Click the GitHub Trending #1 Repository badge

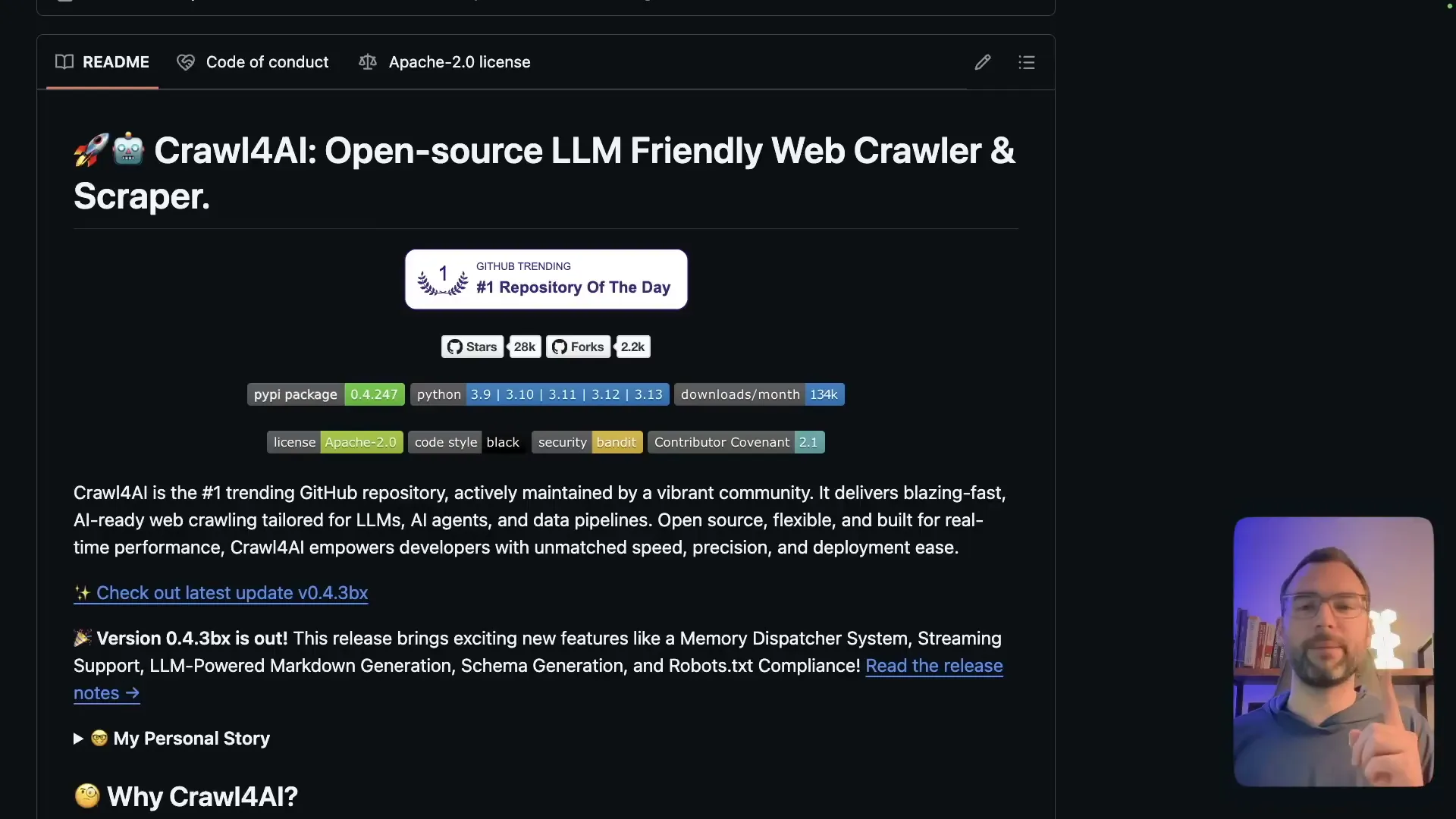546,279
